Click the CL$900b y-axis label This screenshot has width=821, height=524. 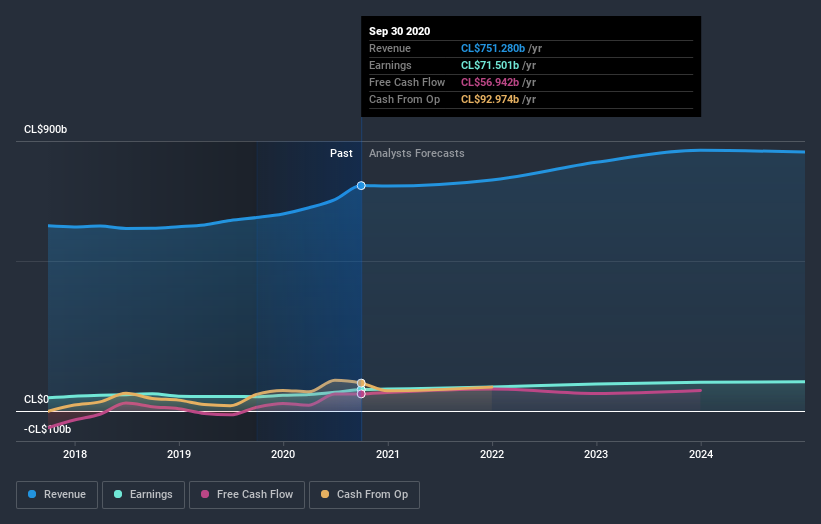[46, 129]
